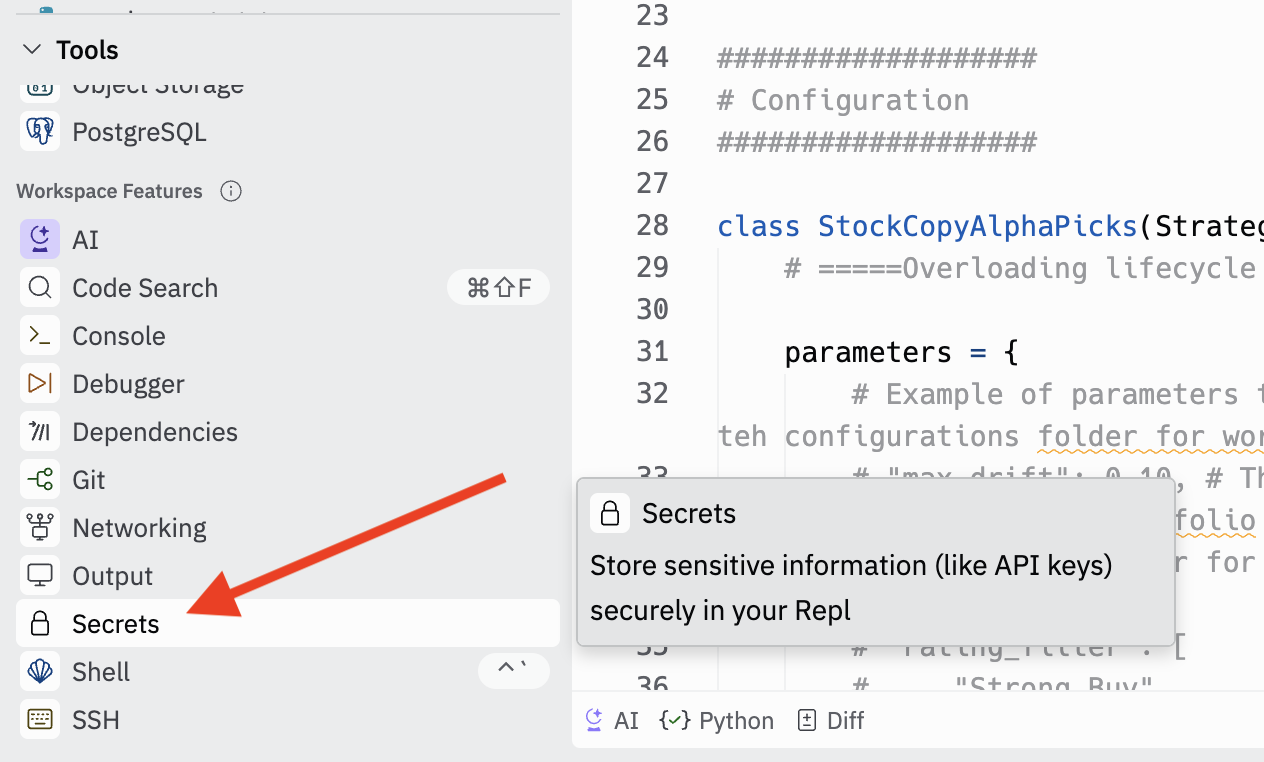Open the Git version control tool

point(88,480)
